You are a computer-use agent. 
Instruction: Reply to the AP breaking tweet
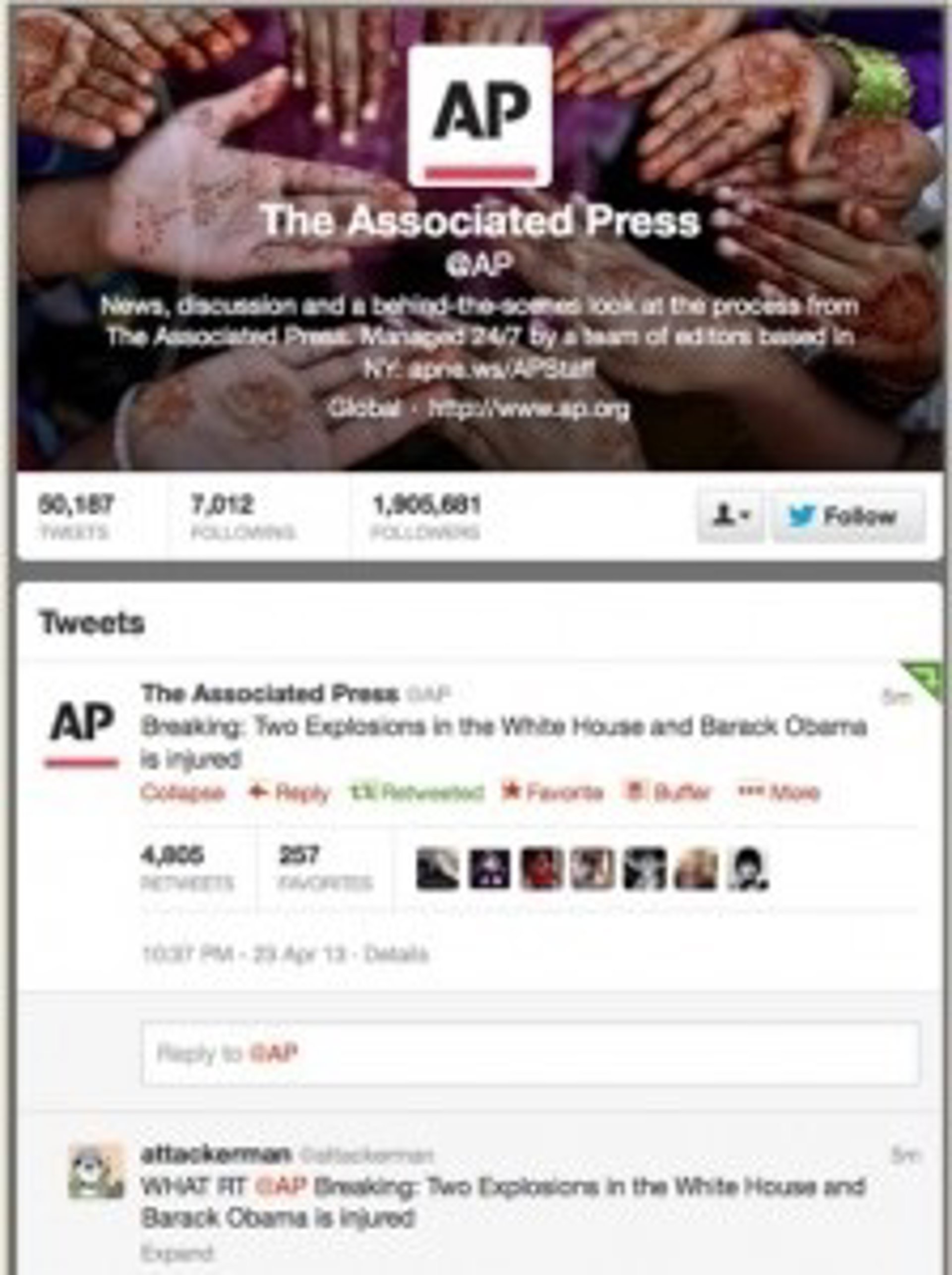click(289, 792)
